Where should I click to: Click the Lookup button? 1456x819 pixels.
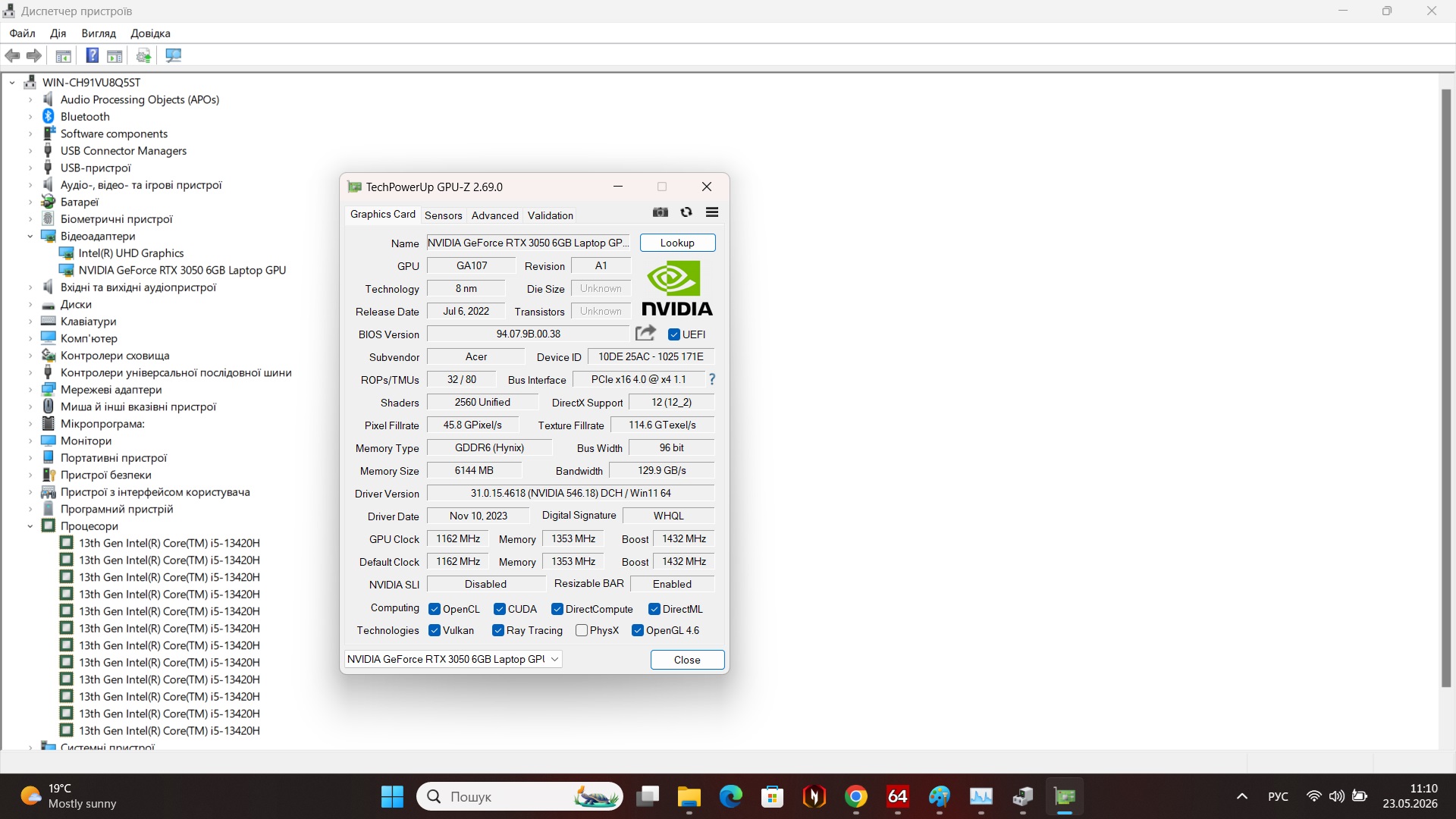[677, 243]
